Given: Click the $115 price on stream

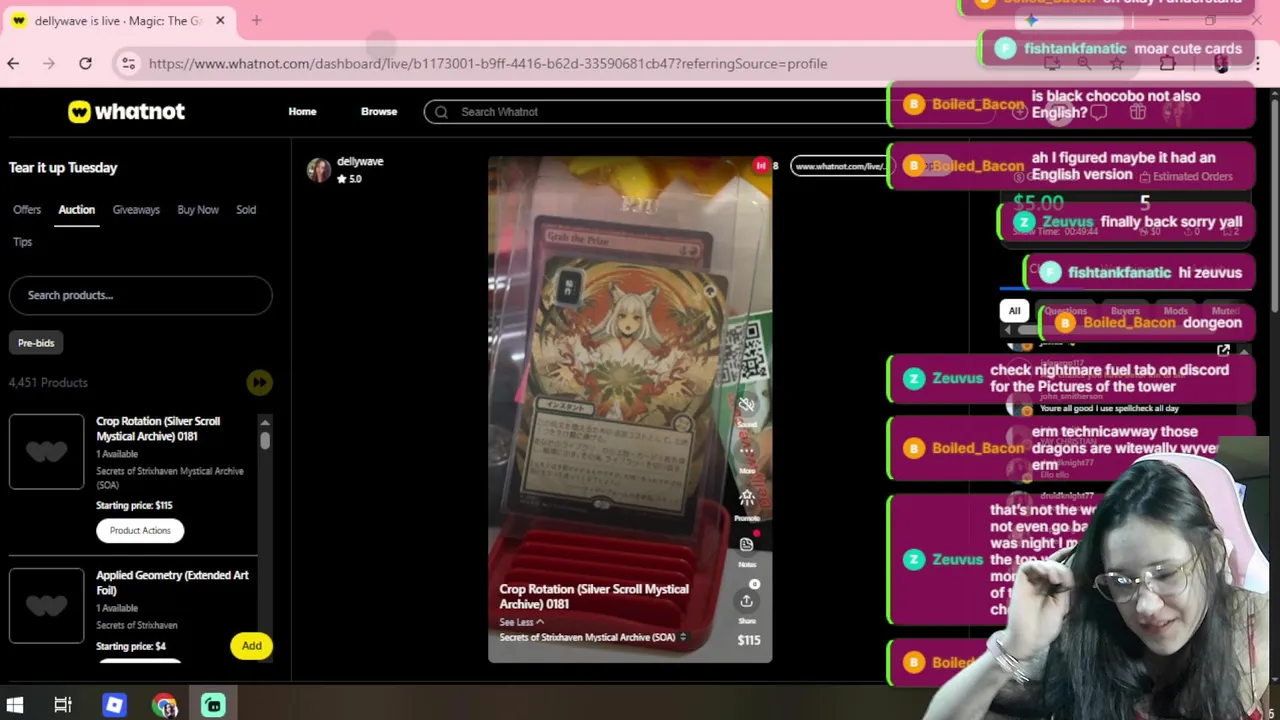Looking at the screenshot, I should coord(749,640).
